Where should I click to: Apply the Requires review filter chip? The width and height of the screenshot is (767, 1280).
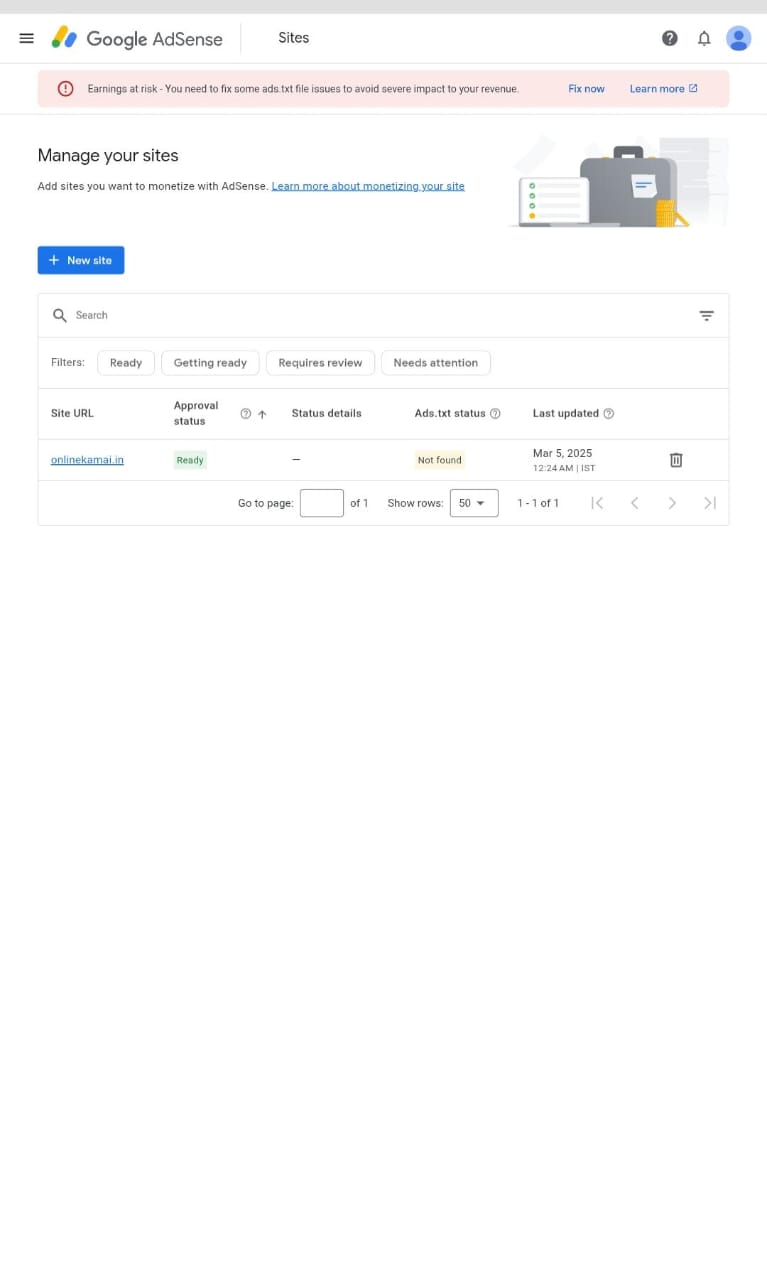click(320, 363)
